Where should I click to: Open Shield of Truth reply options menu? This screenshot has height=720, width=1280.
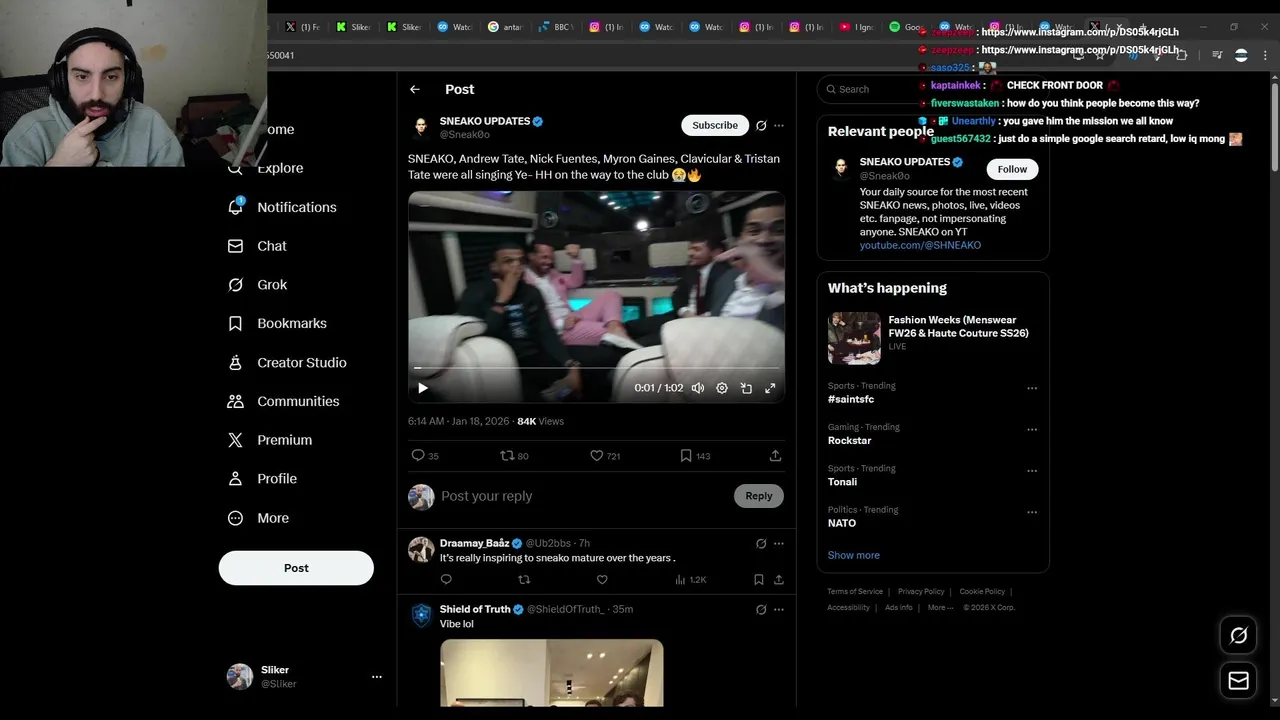point(779,610)
